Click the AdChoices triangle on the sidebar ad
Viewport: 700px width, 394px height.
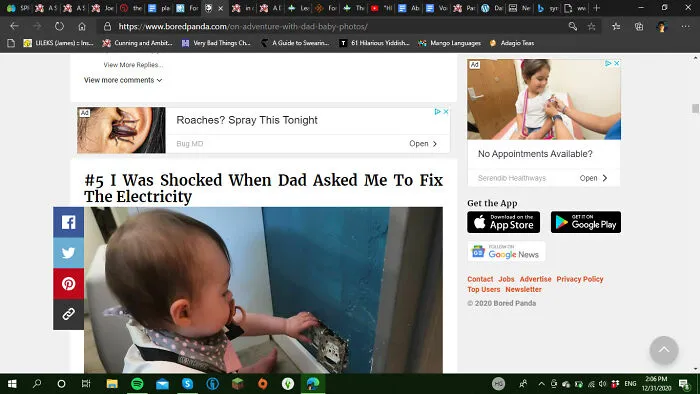click(608, 63)
